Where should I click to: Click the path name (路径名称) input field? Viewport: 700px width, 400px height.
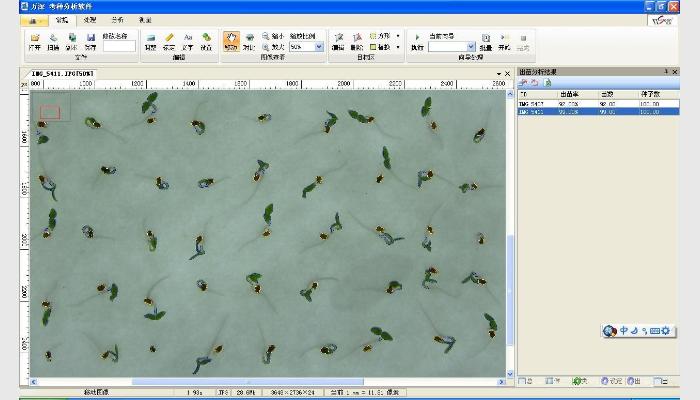(x=118, y=46)
